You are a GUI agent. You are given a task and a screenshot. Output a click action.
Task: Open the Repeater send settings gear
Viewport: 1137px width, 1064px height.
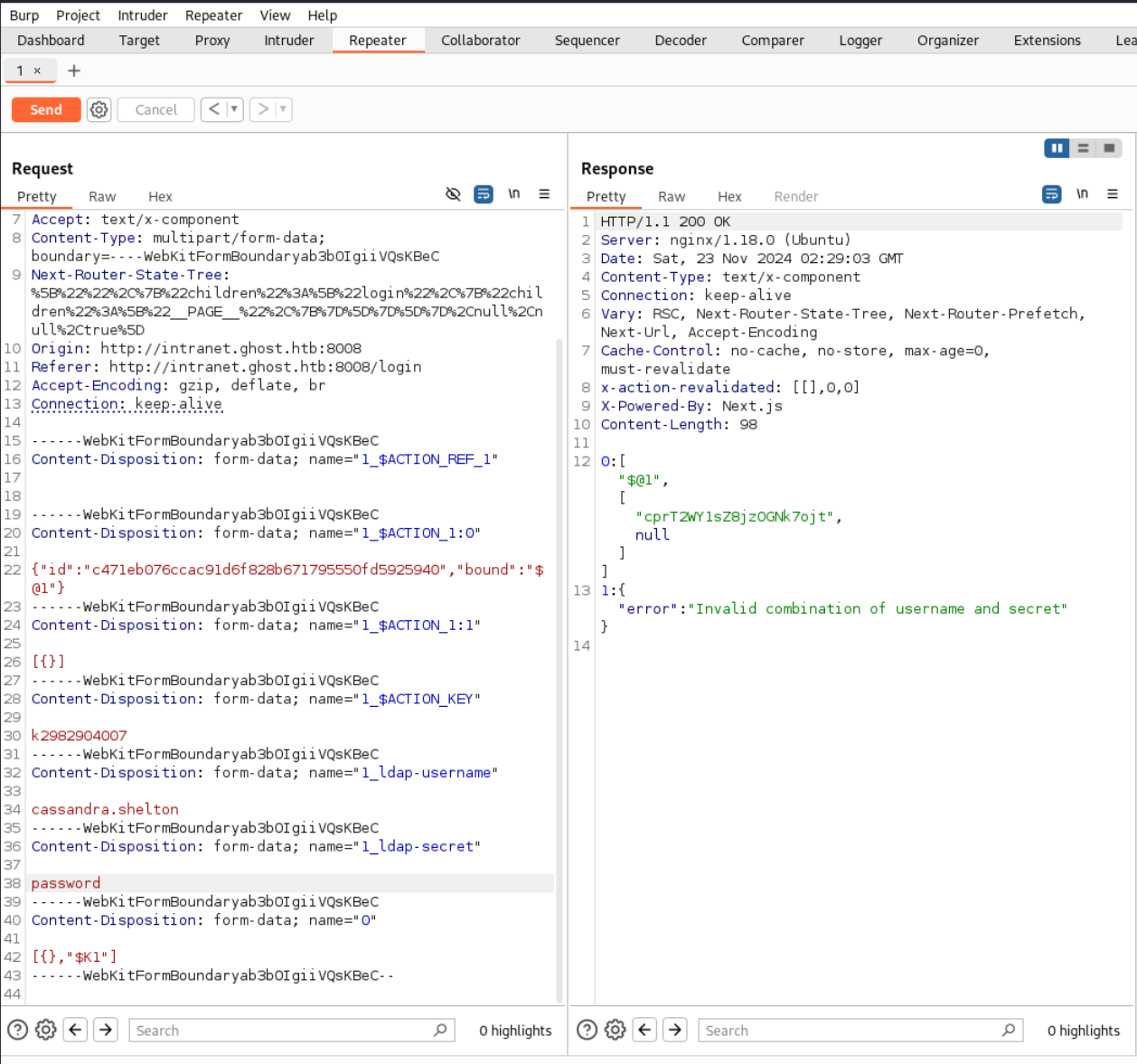tap(99, 109)
